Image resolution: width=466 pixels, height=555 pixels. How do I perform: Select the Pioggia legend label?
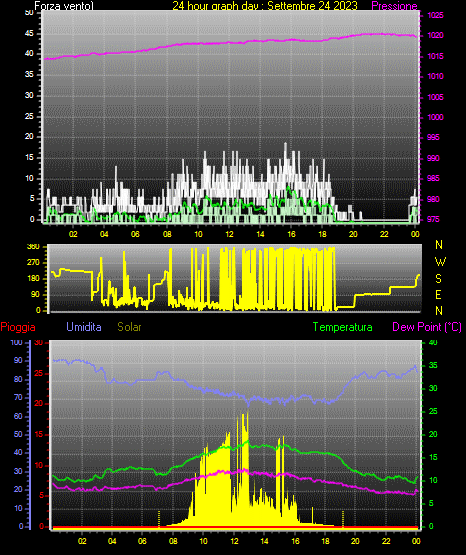(x=18, y=327)
